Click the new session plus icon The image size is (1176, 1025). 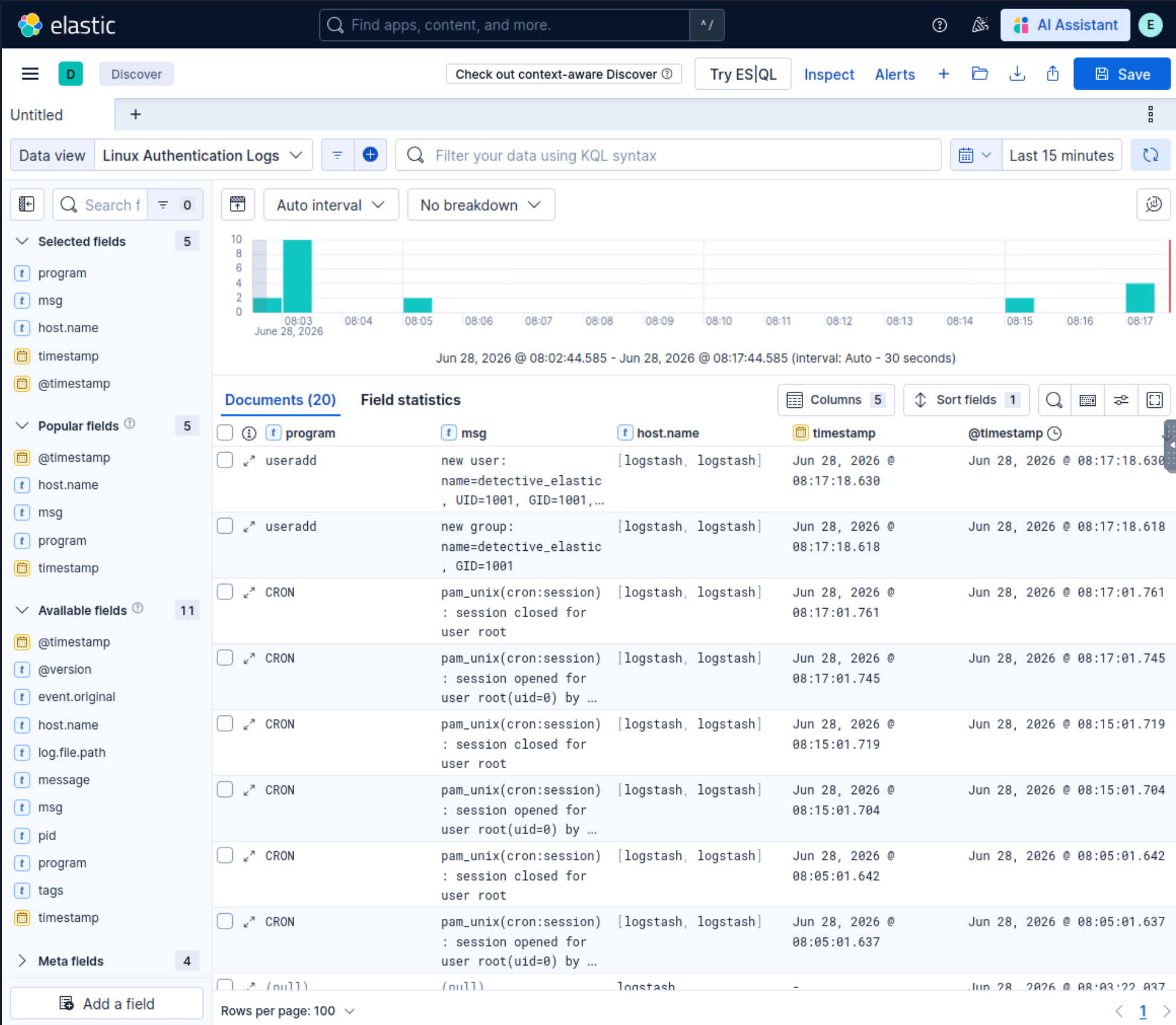pyautogui.click(x=944, y=74)
